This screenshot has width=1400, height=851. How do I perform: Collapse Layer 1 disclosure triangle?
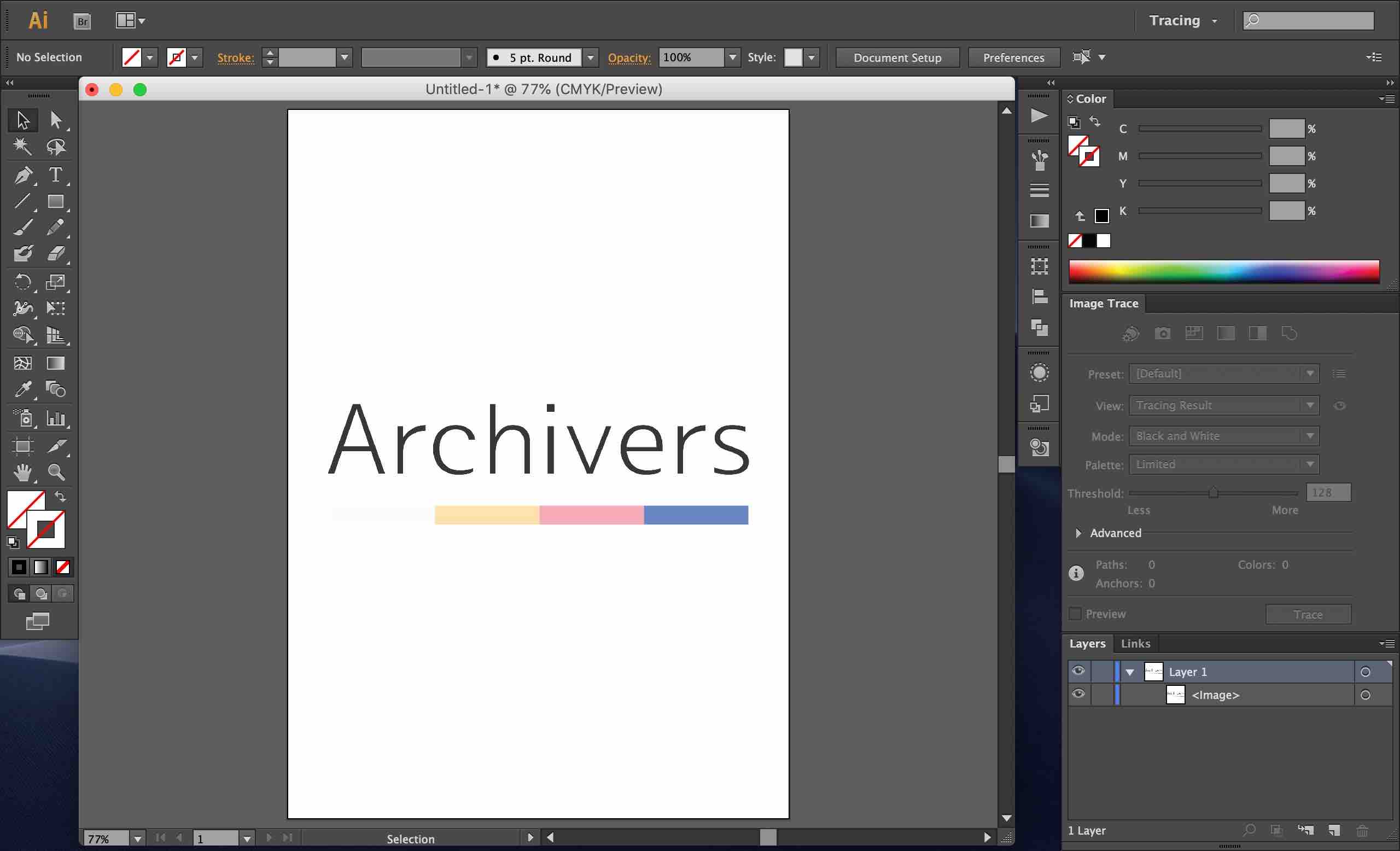click(1130, 672)
